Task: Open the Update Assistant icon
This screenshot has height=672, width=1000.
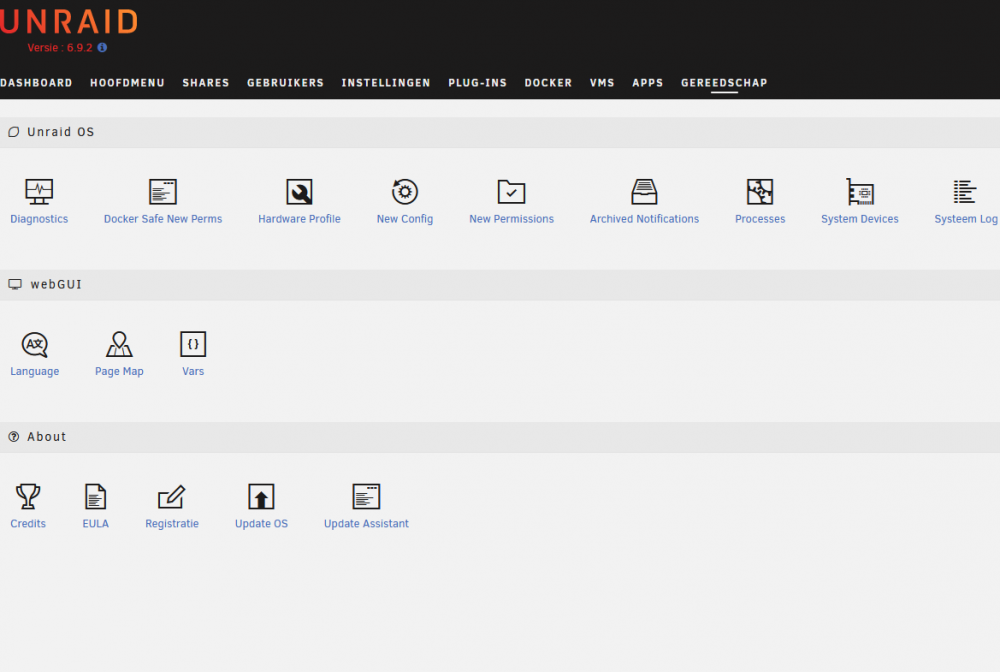Action: (366, 496)
